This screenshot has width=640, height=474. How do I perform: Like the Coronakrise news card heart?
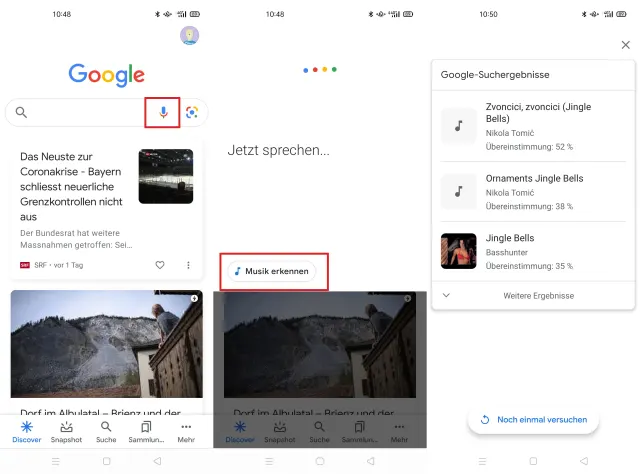pos(160,265)
